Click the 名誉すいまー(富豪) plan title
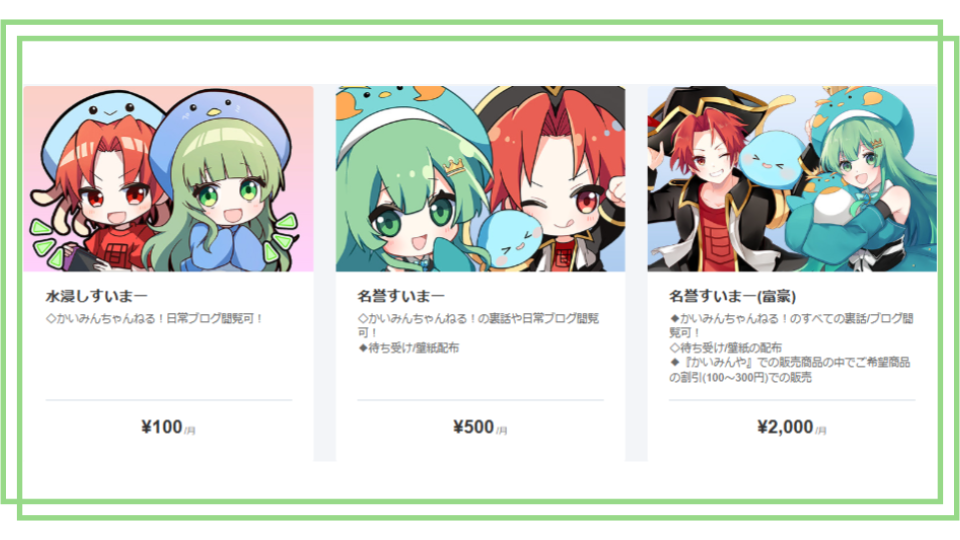 (x=732, y=296)
